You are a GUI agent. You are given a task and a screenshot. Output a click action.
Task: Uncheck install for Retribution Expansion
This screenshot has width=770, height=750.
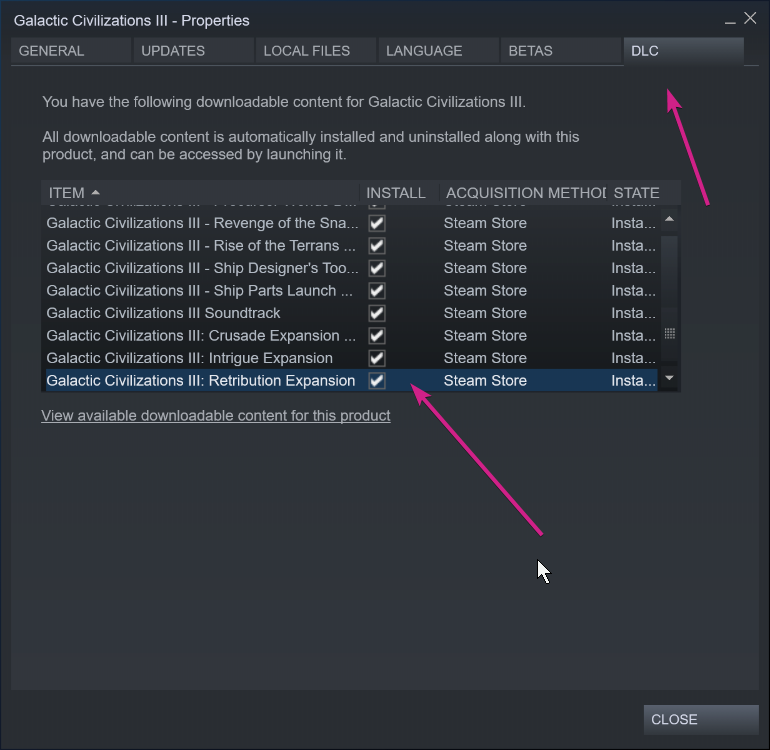(377, 381)
